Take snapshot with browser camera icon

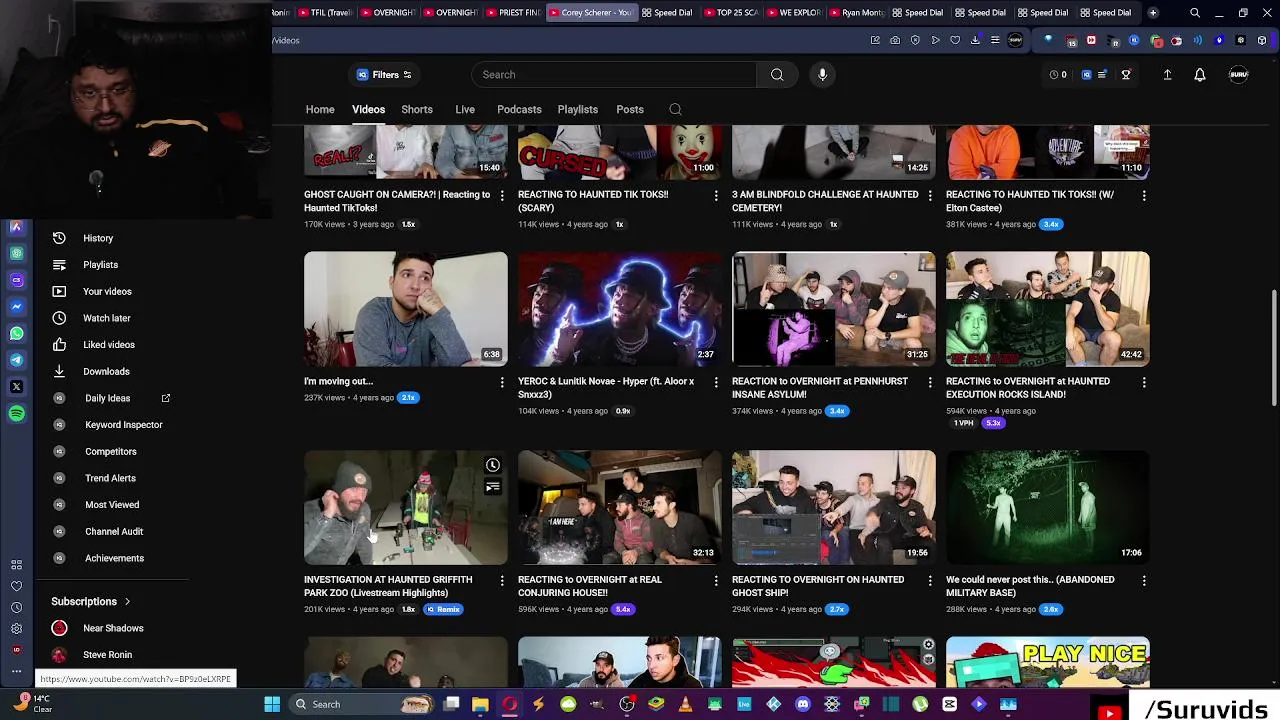(x=895, y=40)
